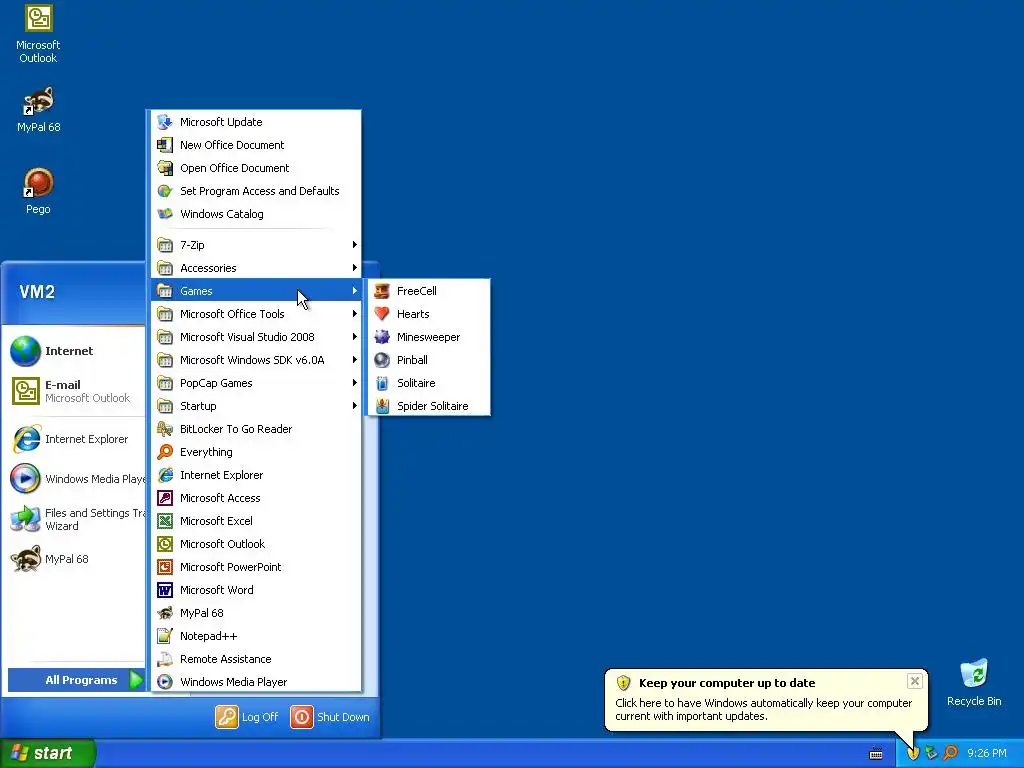
Task: Click the safely remove hardware tray icon
Action: tap(932, 753)
